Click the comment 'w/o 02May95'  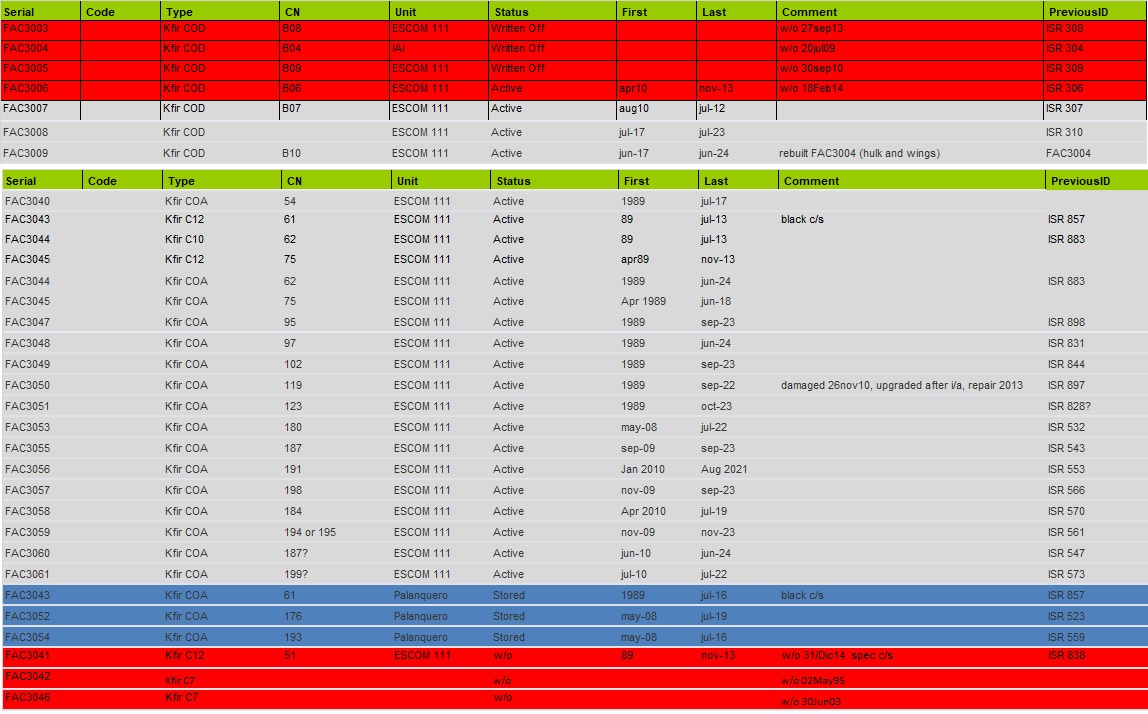click(813, 681)
